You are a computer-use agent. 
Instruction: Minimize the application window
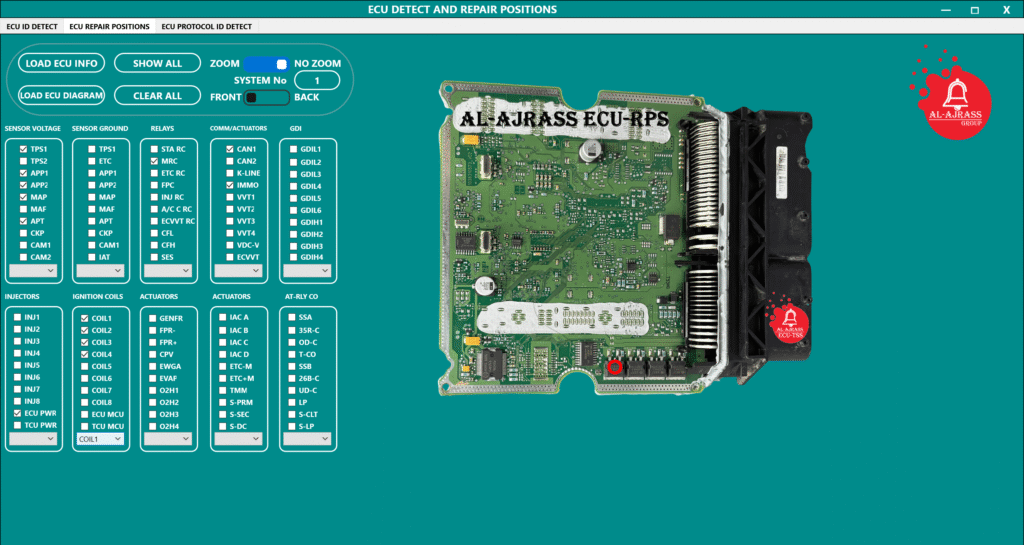point(946,9)
